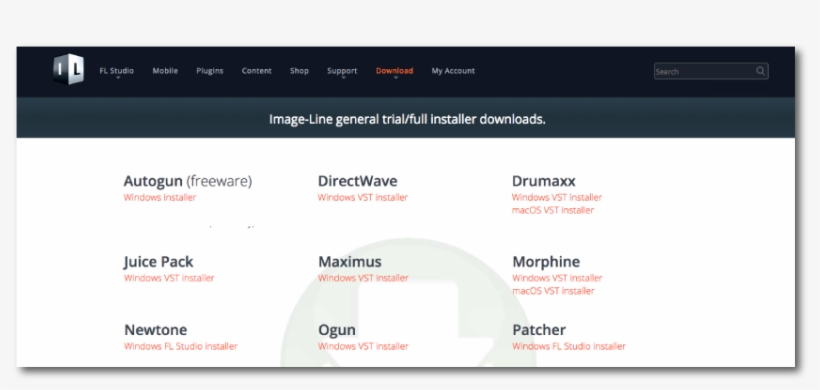Download Newtone Windows FL Studio installer
This screenshot has height=390, width=820.
(181, 346)
